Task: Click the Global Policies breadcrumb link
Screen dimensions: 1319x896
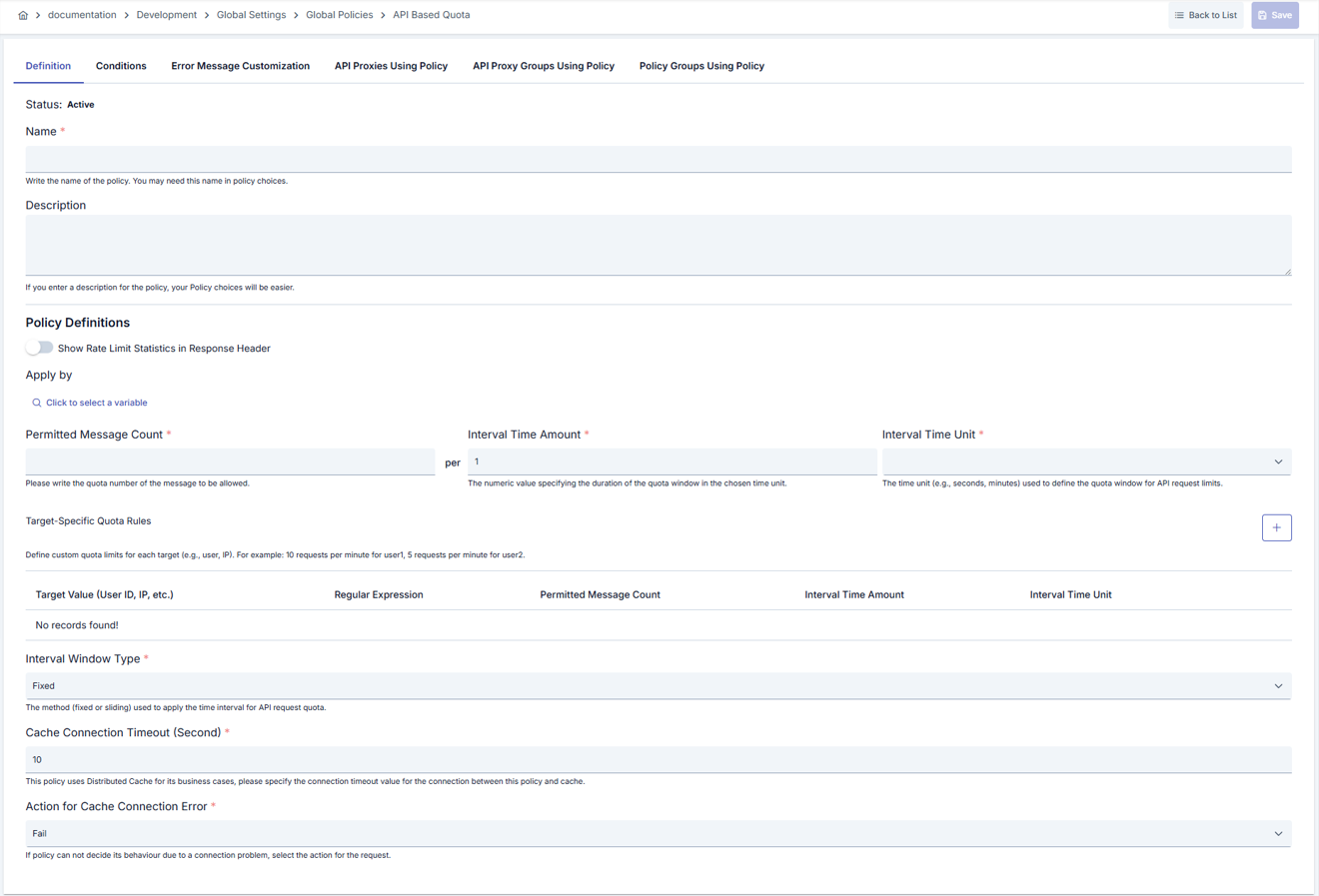Action: (339, 15)
